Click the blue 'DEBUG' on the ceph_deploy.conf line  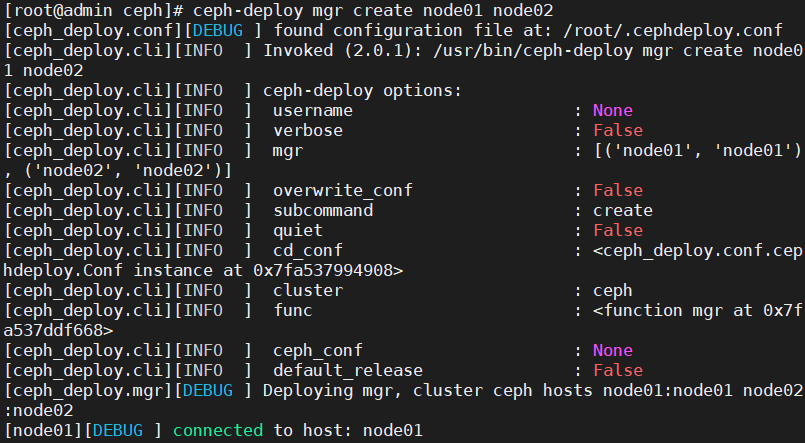[x=218, y=30]
